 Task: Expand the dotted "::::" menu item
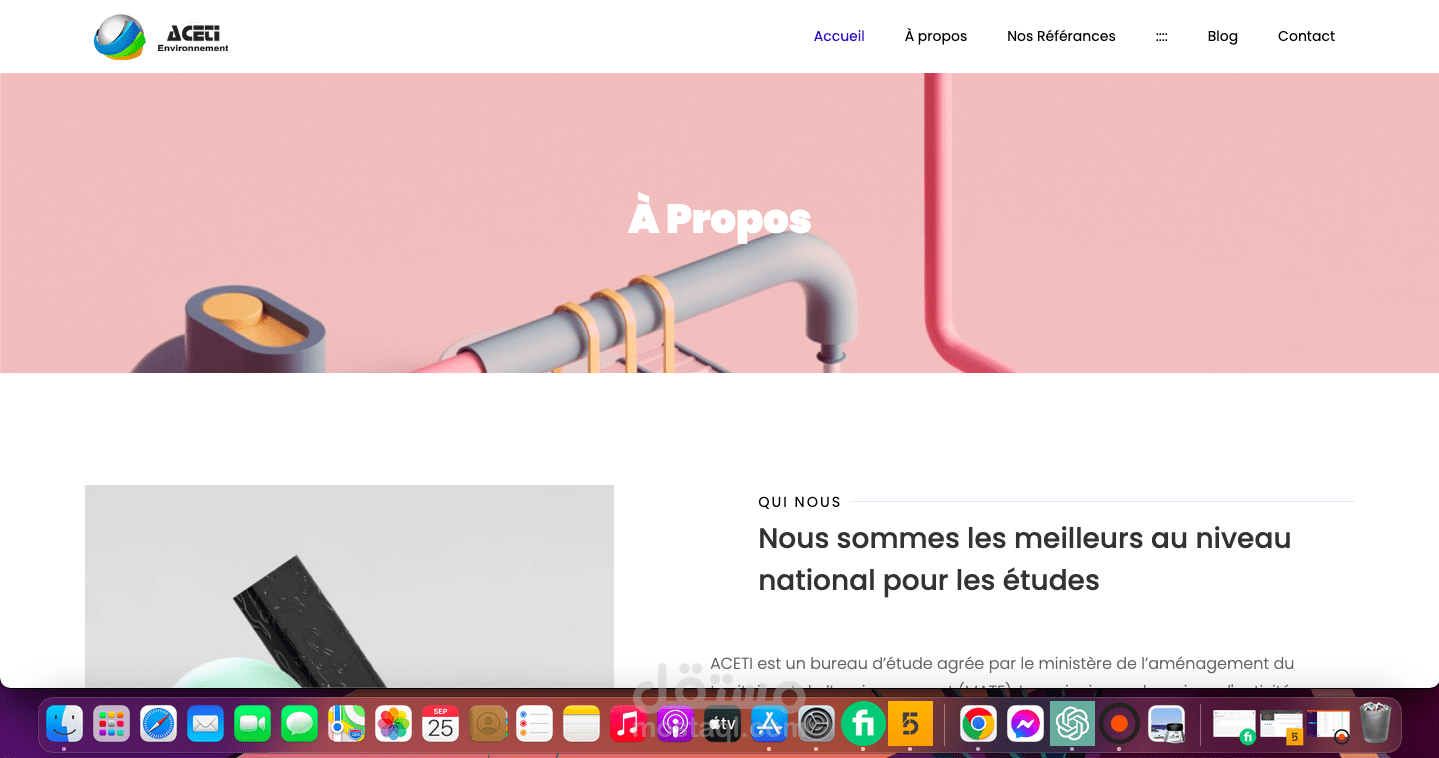[x=1161, y=36]
